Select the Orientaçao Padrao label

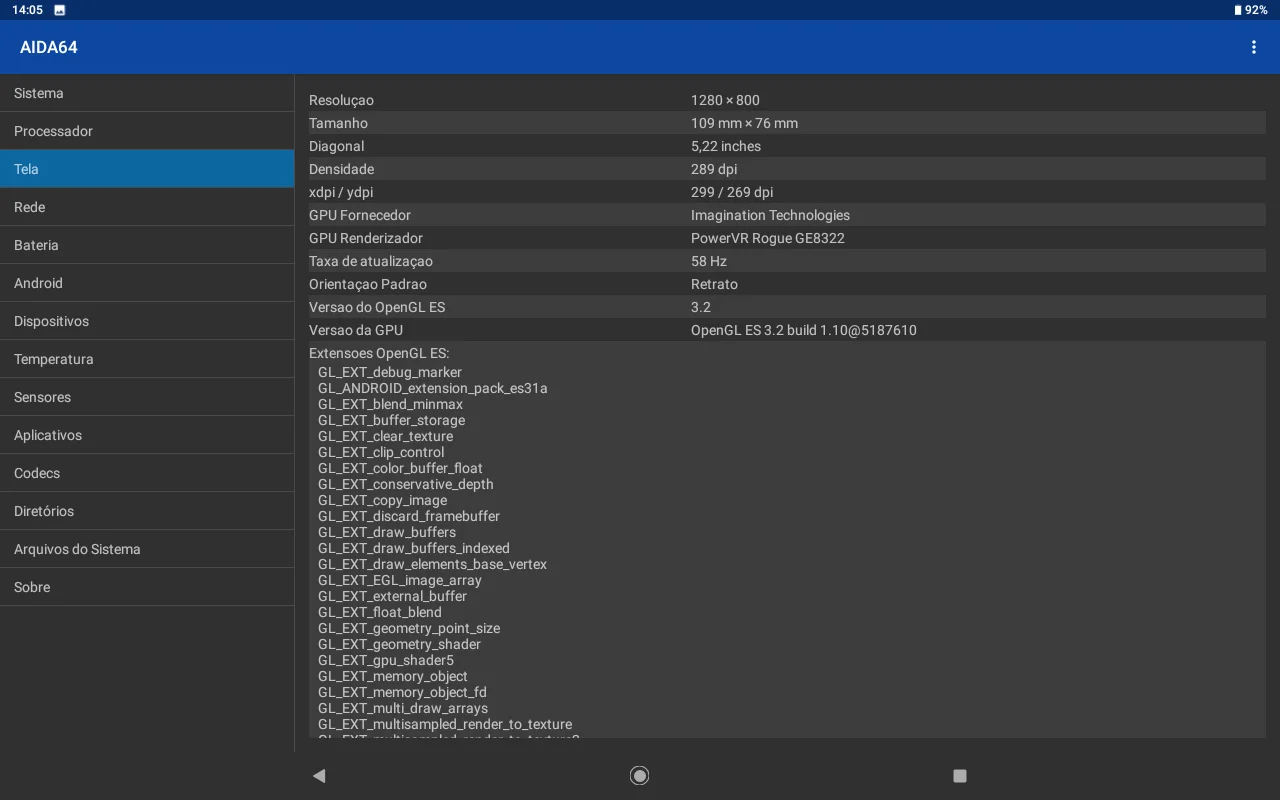point(368,284)
